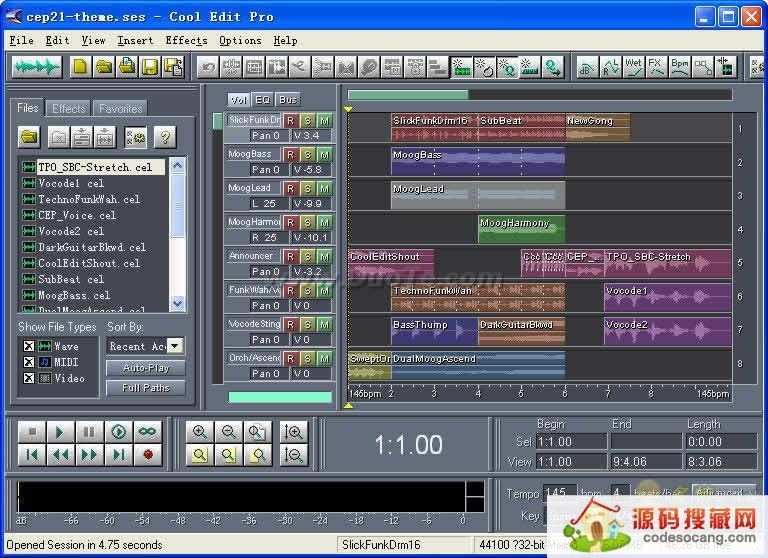Click the red Record button
Image resolution: width=768 pixels, height=558 pixels.
pyautogui.click(x=148, y=455)
